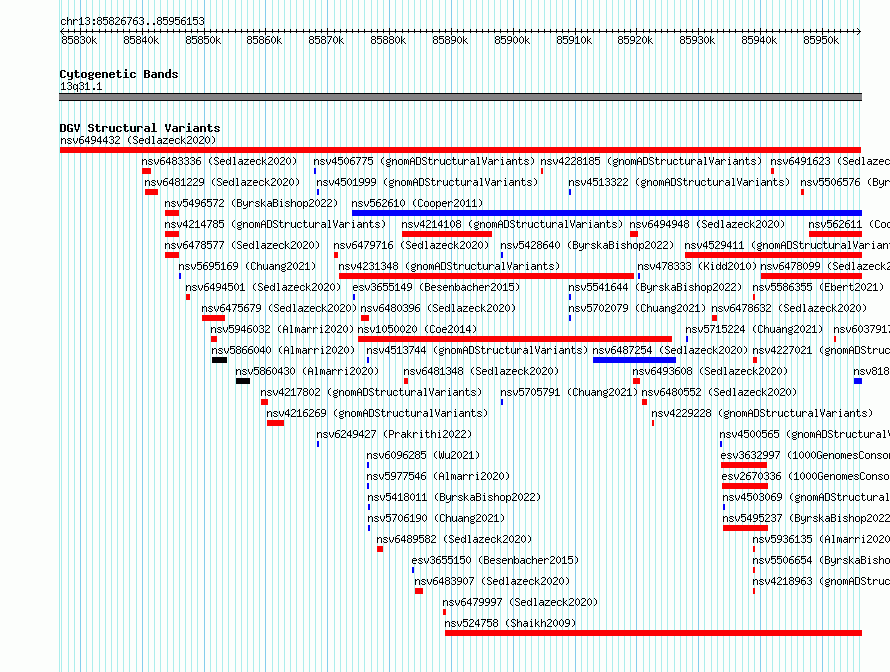Click the esv3655149 (Besenbacher2015) label
Screen dimensions: 890x672
click(436, 287)
